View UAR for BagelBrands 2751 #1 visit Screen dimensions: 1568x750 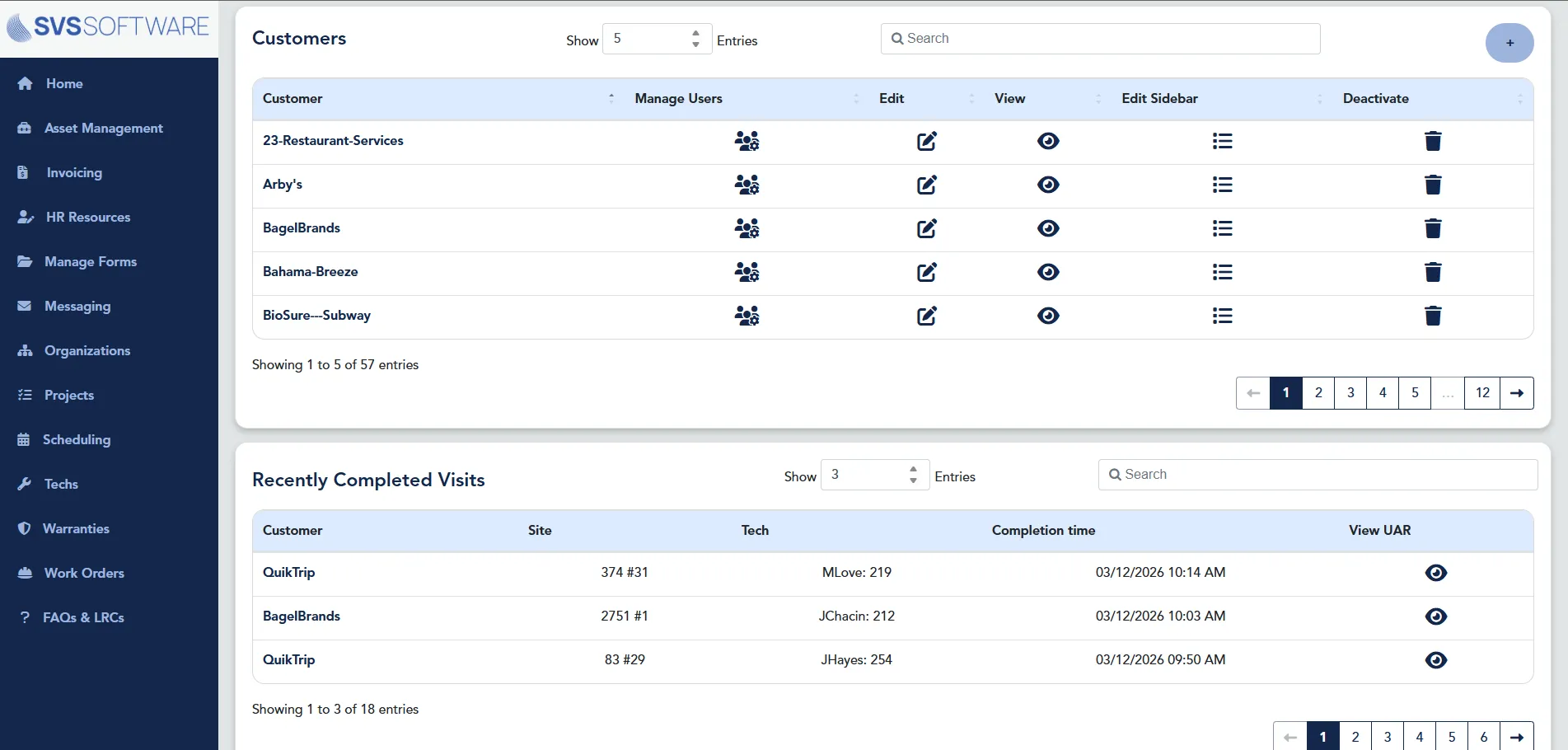(1436, 616)
